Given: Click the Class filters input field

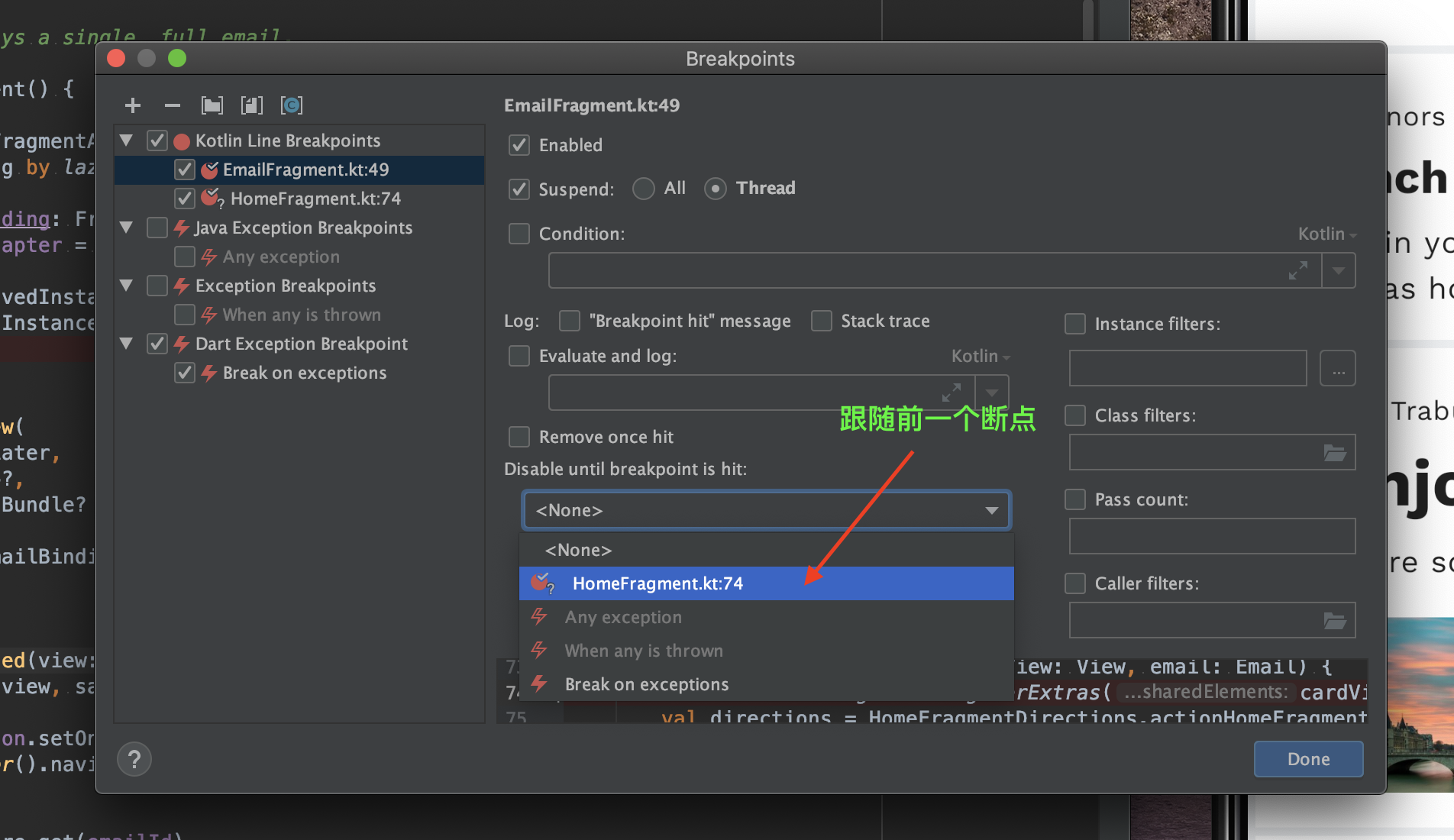Looking at the screenshot, I should coord(1213,453).
